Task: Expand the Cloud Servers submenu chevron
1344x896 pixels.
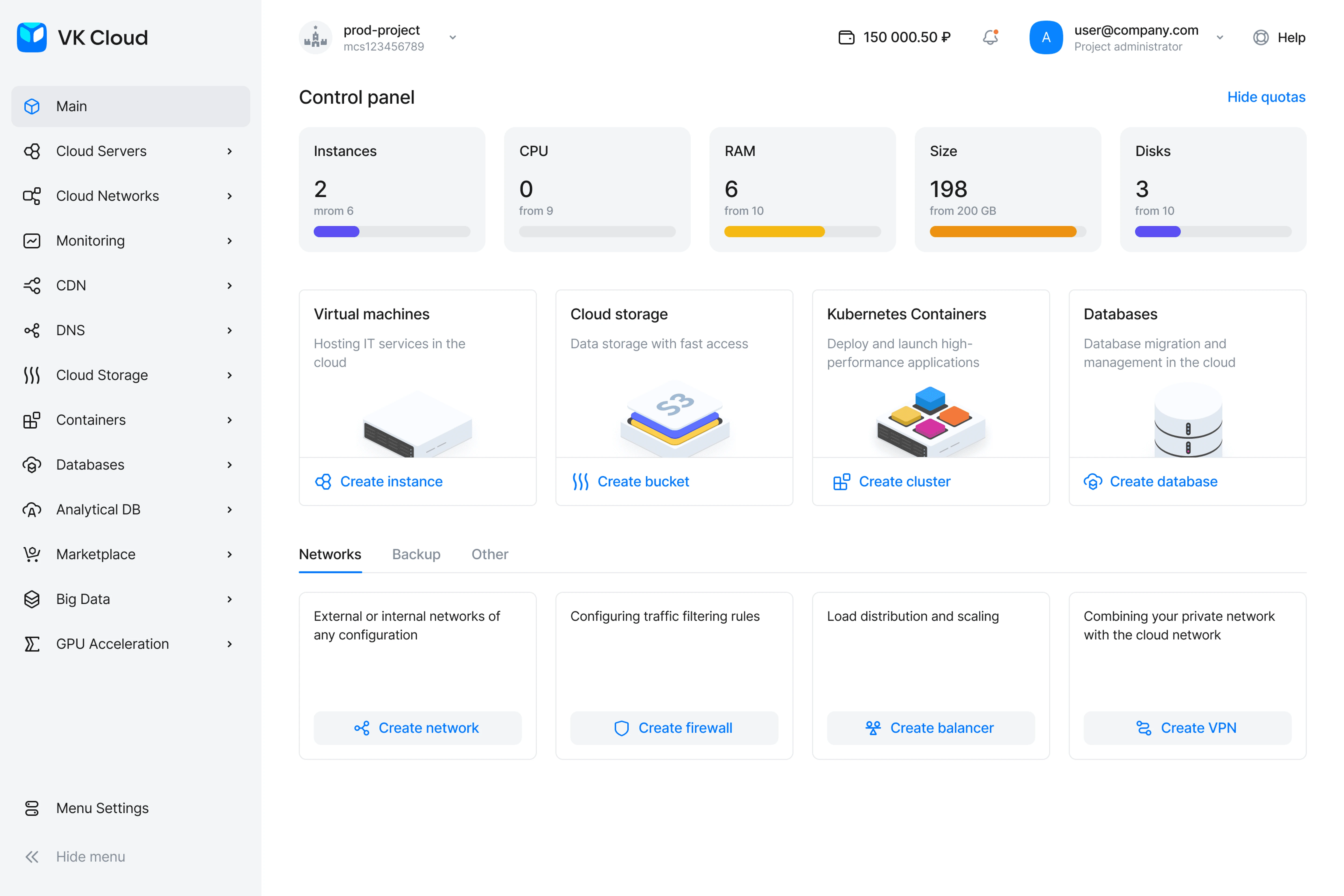Action: [x=230, y=151]
